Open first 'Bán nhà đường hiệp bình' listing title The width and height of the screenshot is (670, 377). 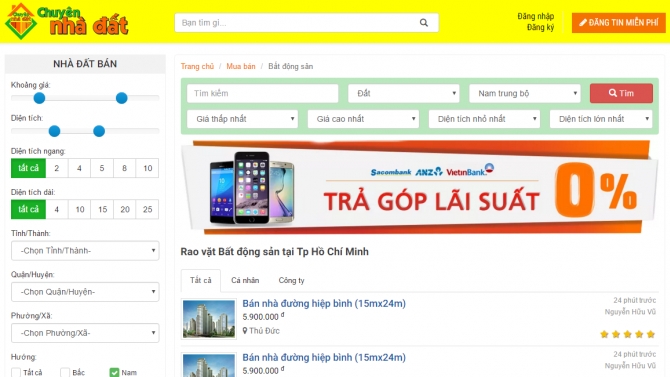click(x=324, y=303)
